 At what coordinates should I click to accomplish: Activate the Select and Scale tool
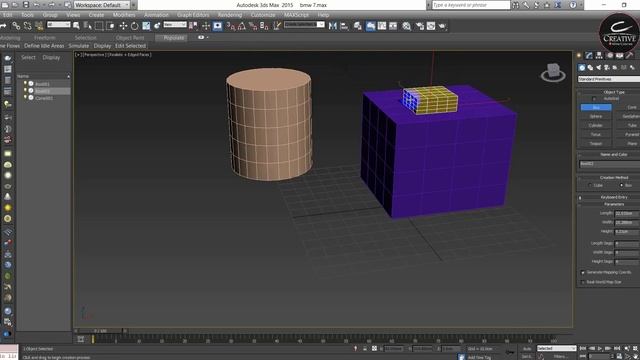[146, 26]
